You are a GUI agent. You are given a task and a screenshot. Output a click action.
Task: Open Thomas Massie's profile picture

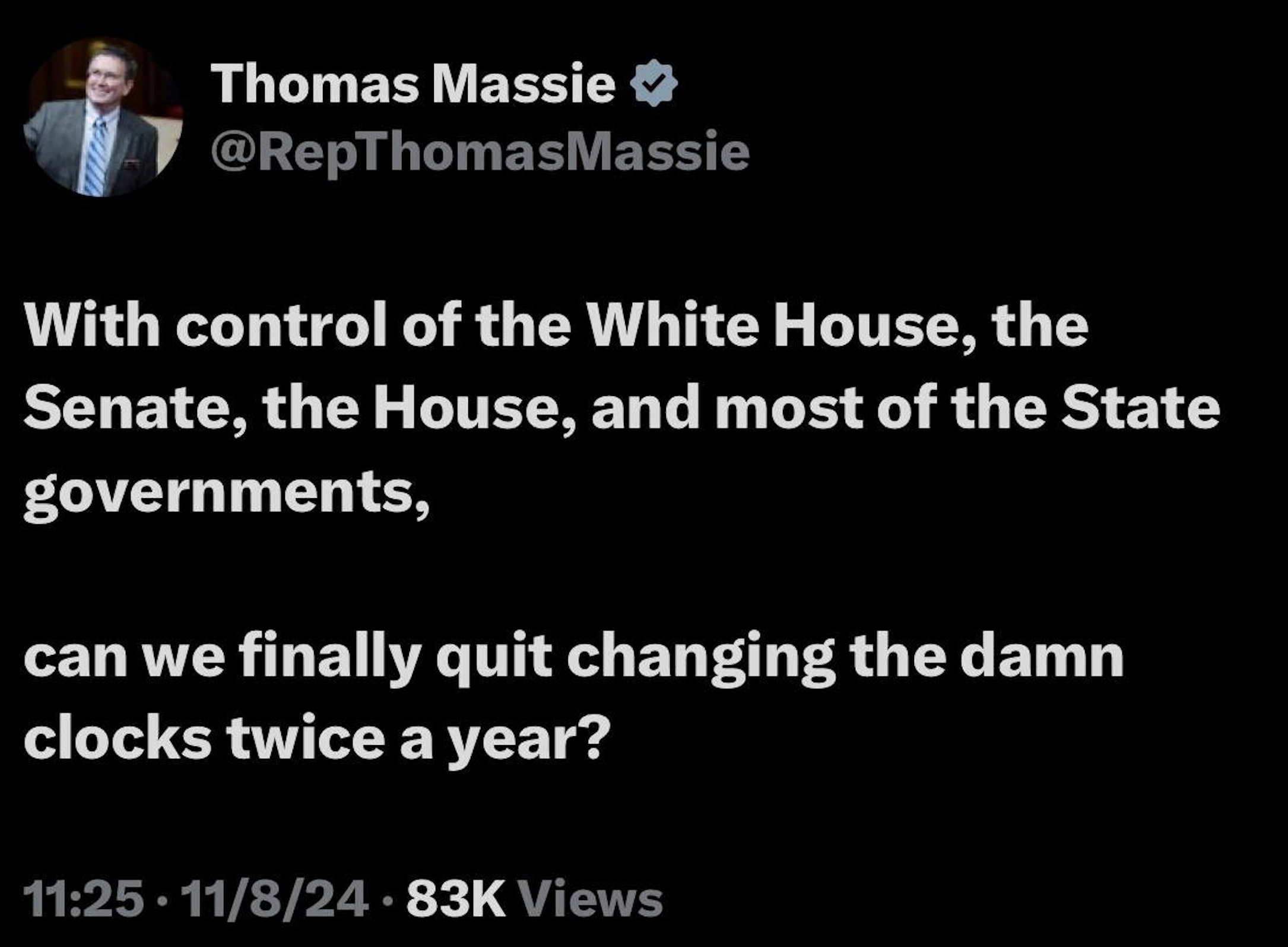pyautogui.click(x=103, y=117)
